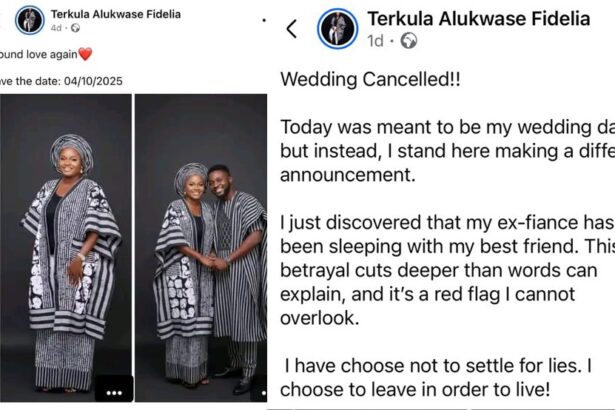
Task: Click the 4d timestamp
Action: 55,28
